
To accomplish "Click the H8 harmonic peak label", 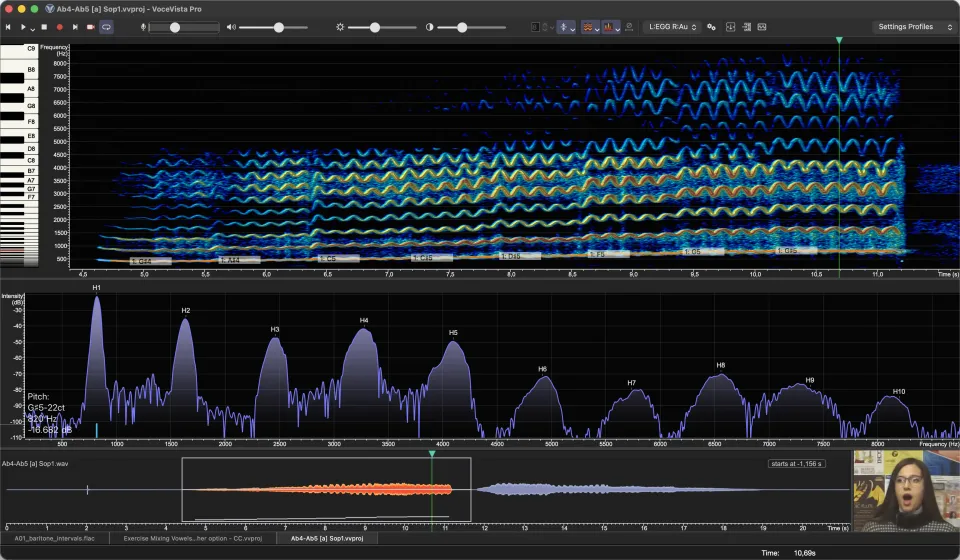I will pyautogui.click(x=721, y=365).
